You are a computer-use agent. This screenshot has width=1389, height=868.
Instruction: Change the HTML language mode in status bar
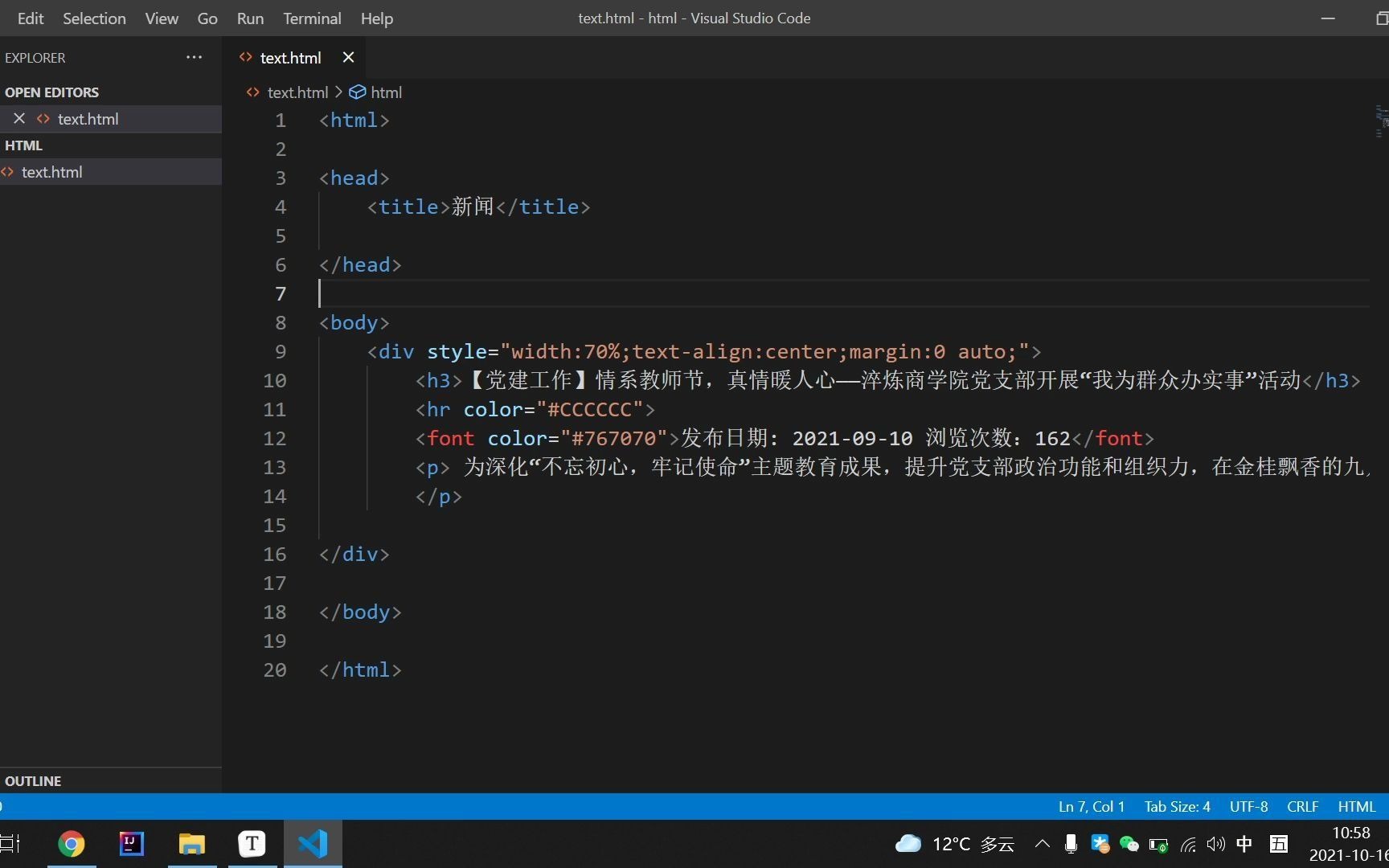click(1357, 806)
